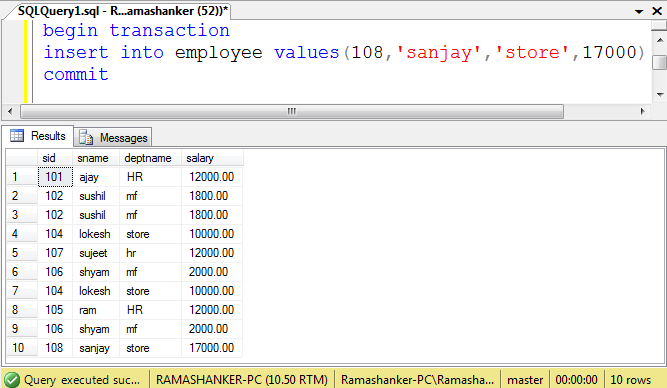Click the vertical scrollbar thumb in editor
Viewport: 667px width, 388px height.
[x=660, y=62]
